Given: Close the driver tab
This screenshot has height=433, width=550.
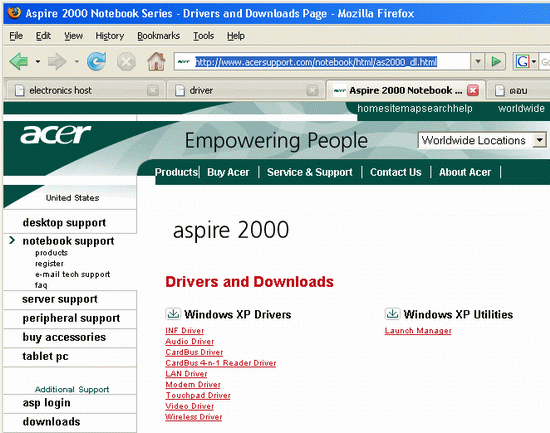Looking at the screenshot, I should point(312,91).
